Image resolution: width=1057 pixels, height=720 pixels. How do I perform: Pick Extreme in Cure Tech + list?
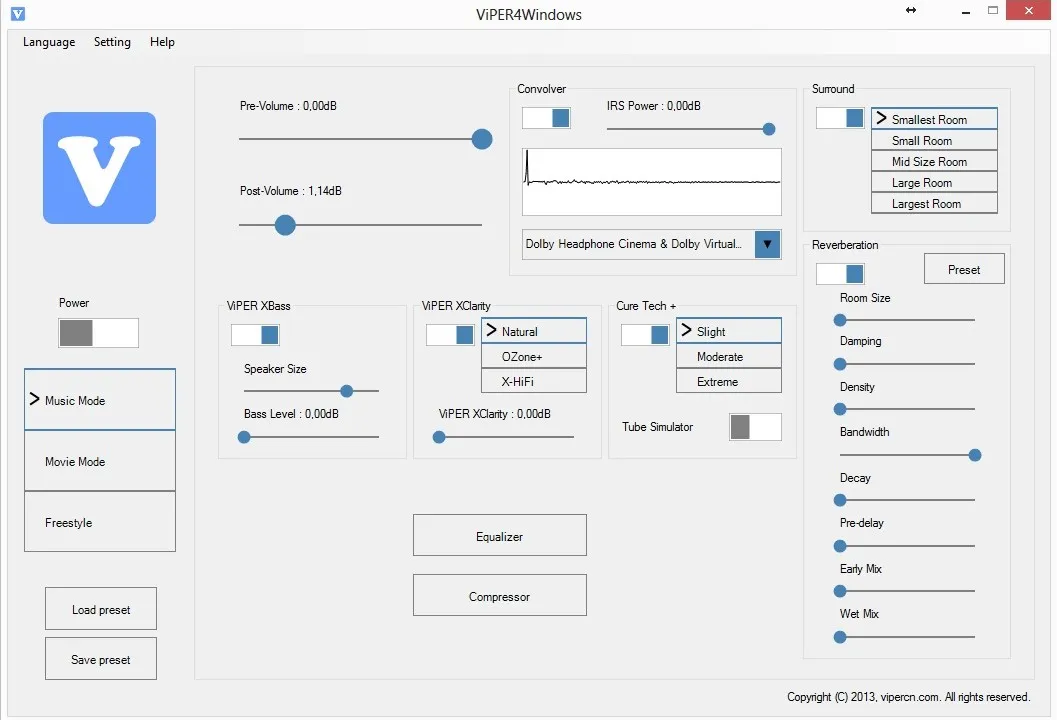point(728,382)
